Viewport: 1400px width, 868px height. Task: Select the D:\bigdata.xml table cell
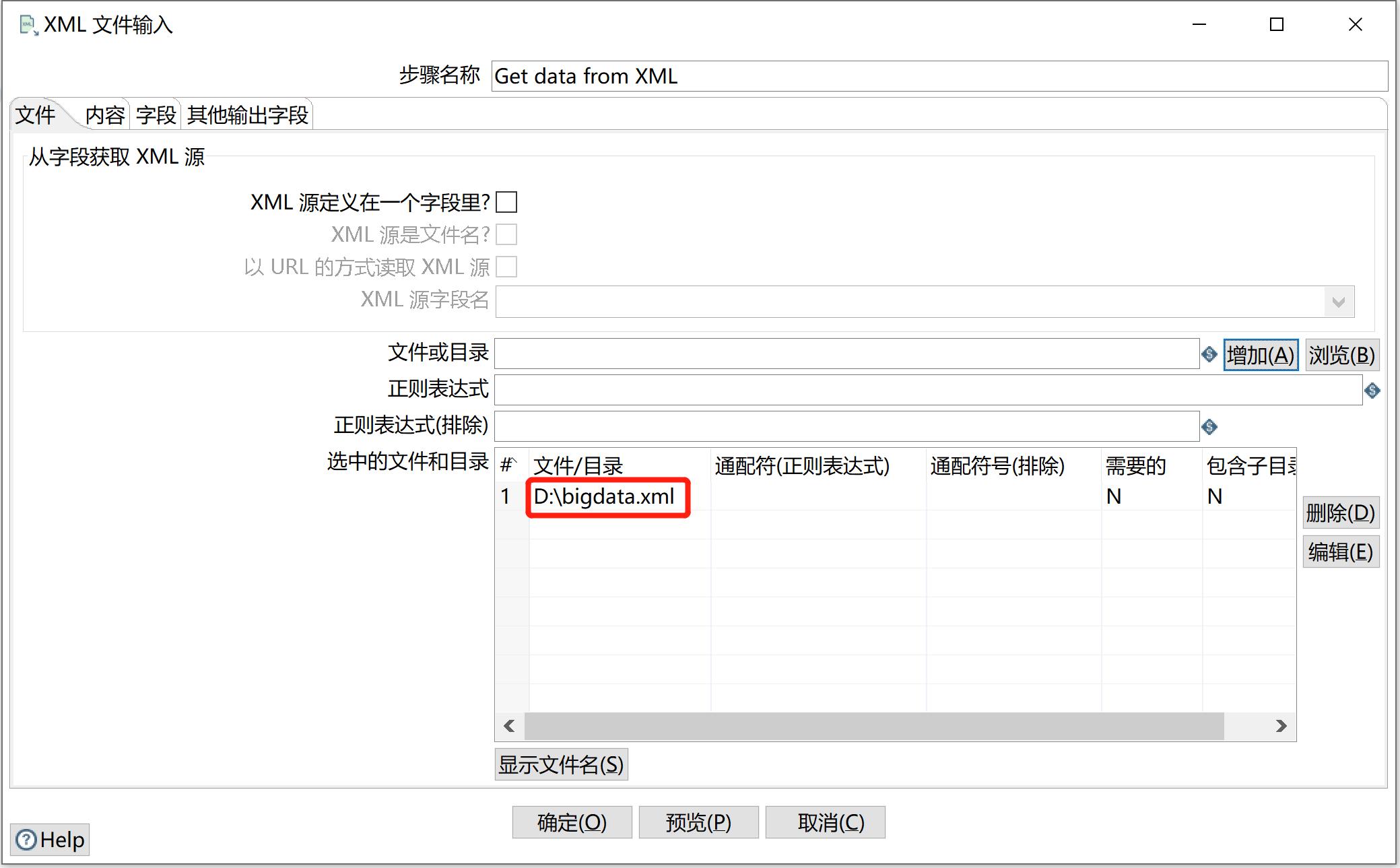[620, 496]
